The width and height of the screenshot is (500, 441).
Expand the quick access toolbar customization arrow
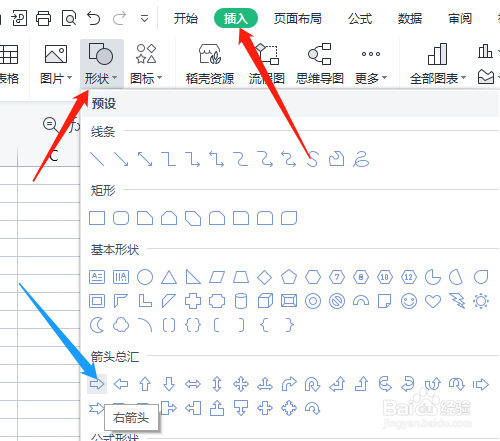pos(144,19)
